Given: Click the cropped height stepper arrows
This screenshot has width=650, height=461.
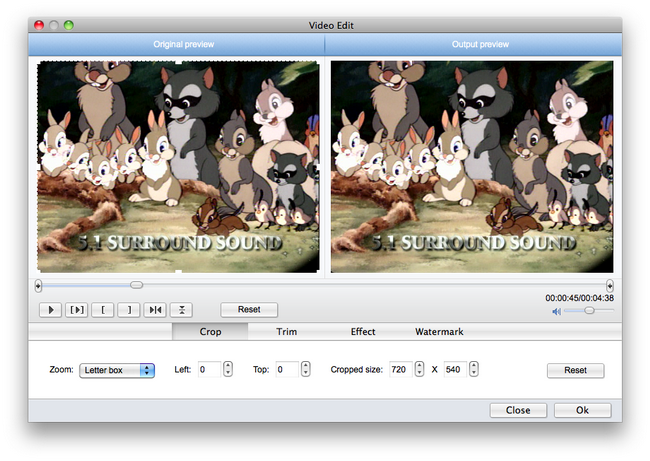Looking at the screenshot, I should 474,369.
